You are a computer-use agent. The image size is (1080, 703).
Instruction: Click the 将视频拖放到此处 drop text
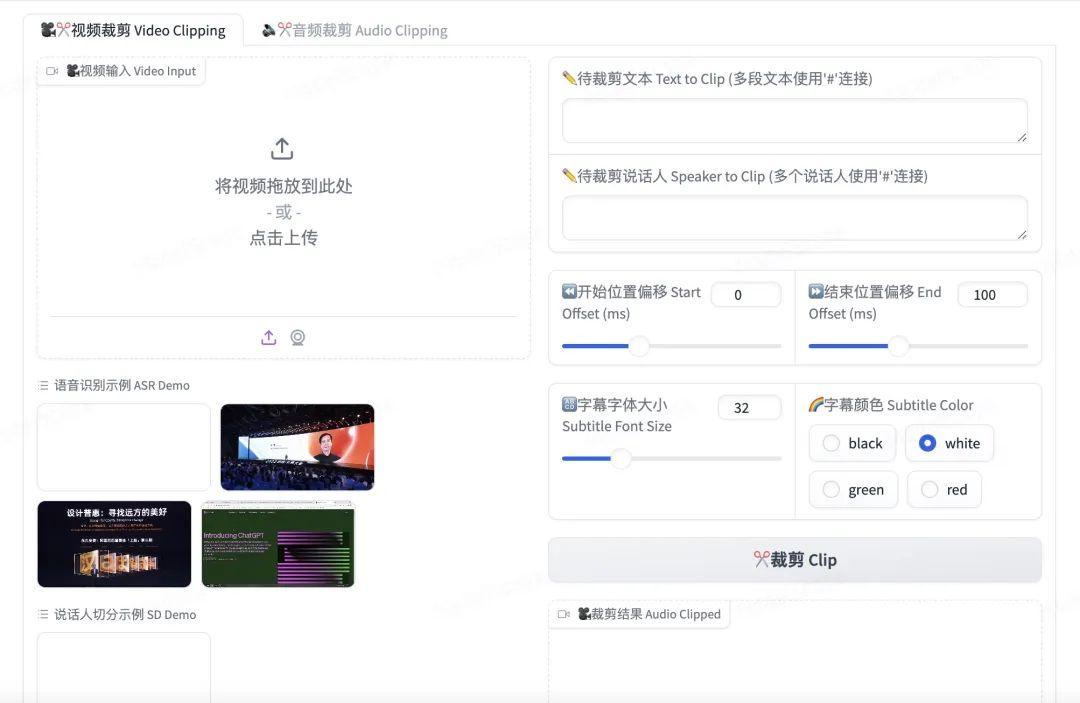(x=283, y=186)
